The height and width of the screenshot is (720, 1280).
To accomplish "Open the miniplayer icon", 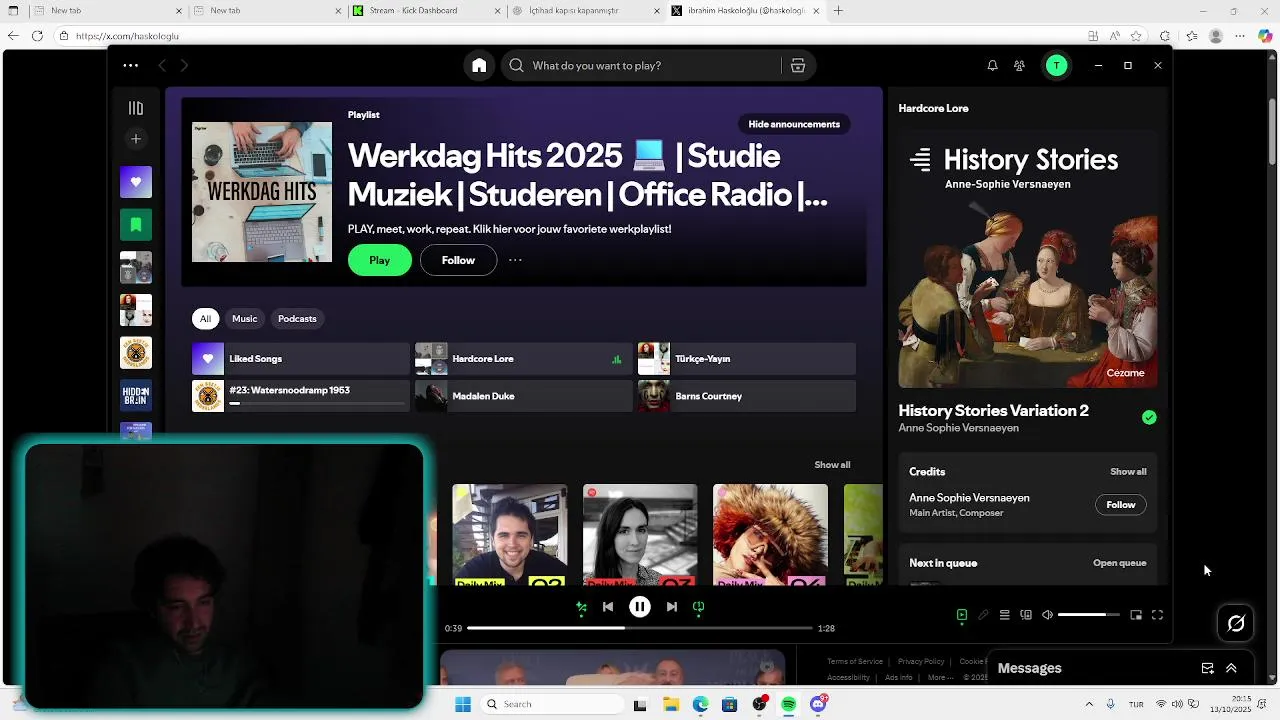I will [x=1136, y=615].
